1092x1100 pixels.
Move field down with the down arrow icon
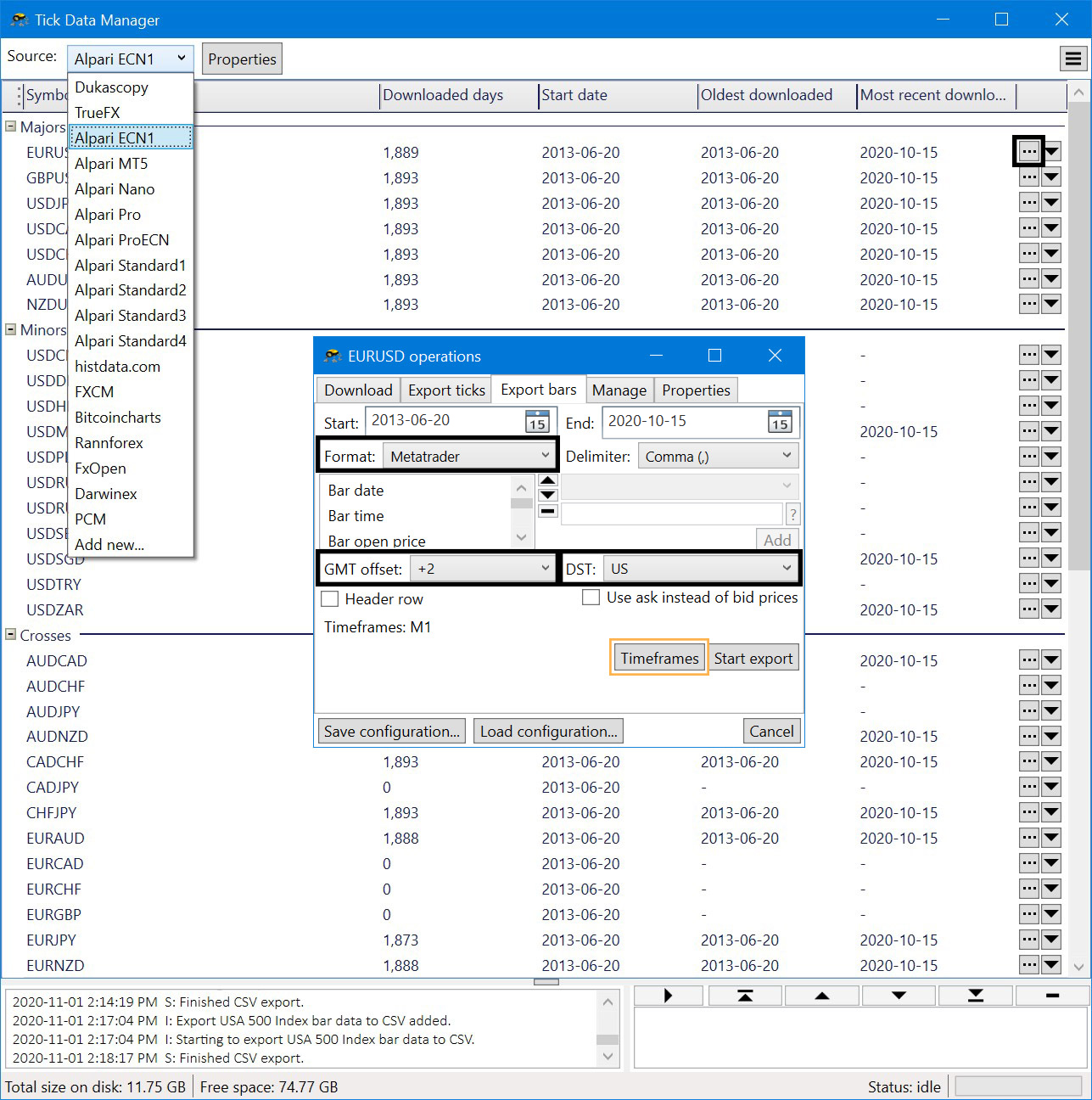click(548, 494)
